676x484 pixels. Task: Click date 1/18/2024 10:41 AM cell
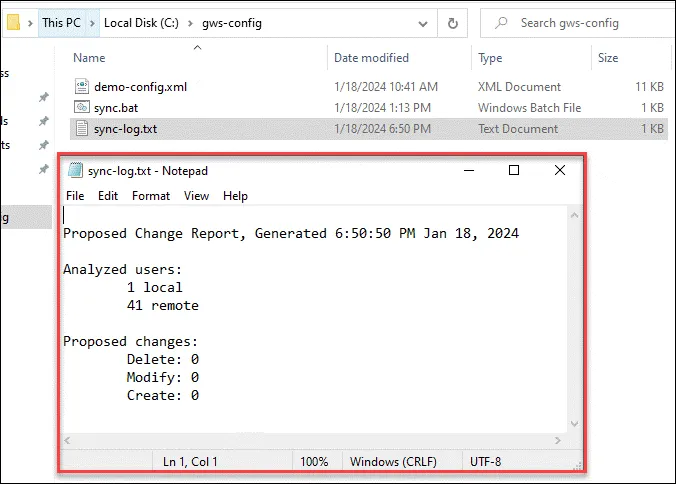click(386, 87)
